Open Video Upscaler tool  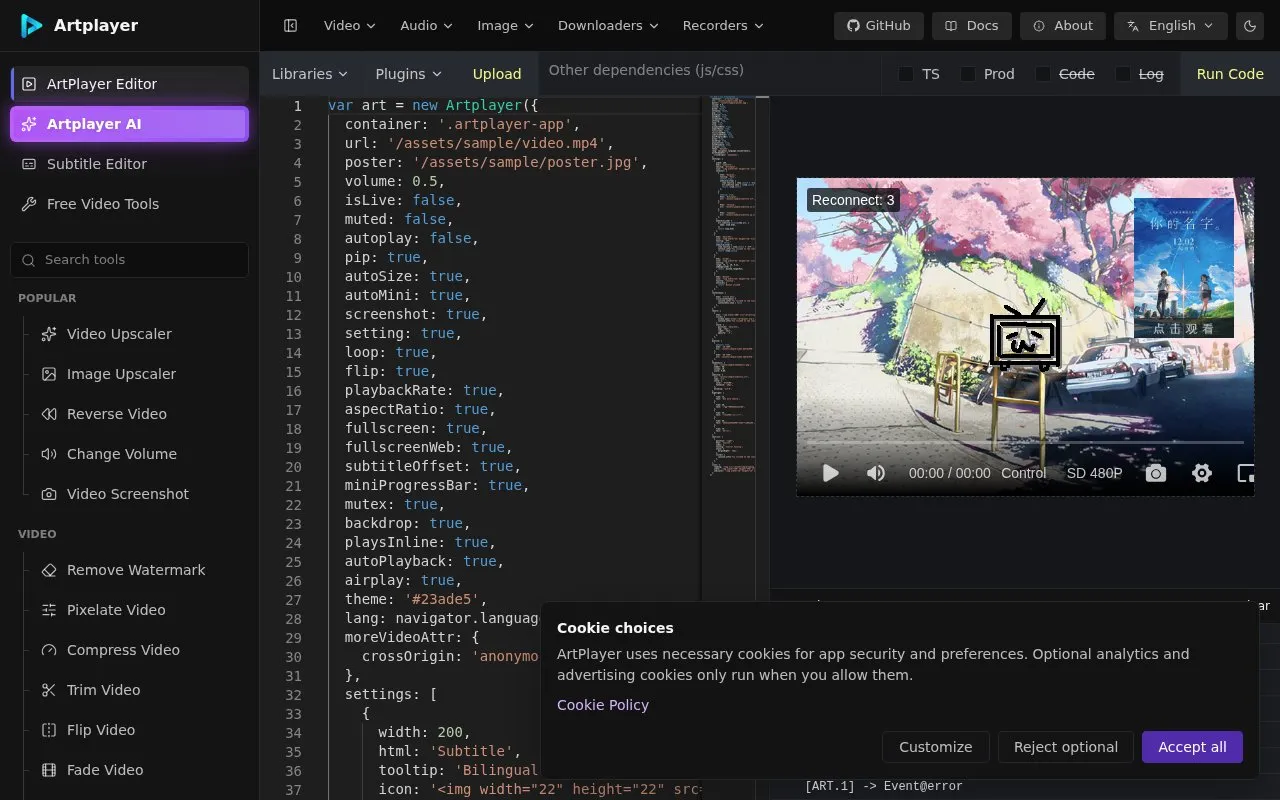pos(119,334)
